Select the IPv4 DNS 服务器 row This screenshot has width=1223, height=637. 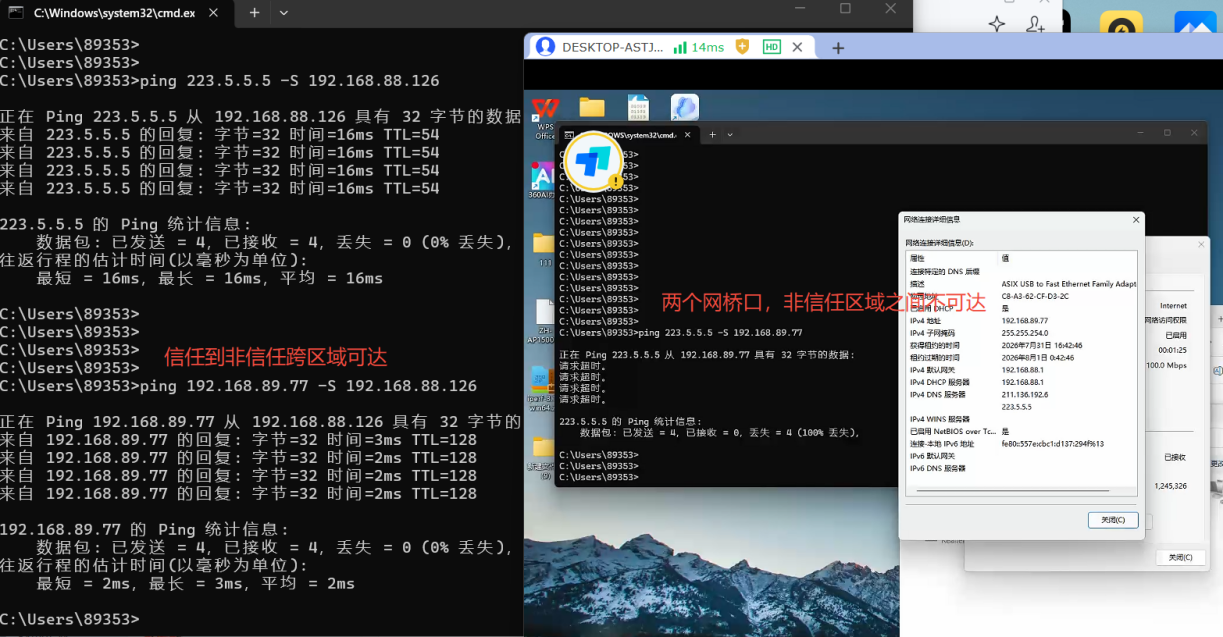pos(1021,394)
